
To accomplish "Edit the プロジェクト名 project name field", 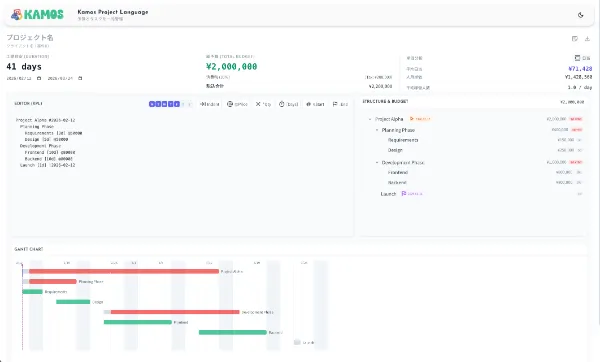I will point(30,37).
